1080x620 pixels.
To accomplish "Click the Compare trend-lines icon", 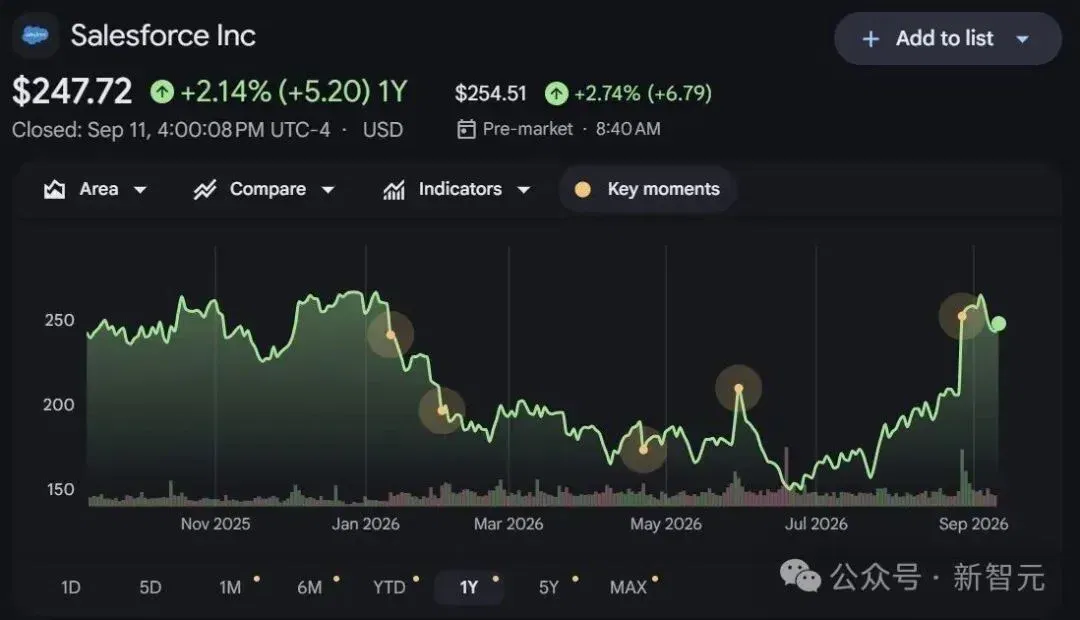I will [205, 189].
